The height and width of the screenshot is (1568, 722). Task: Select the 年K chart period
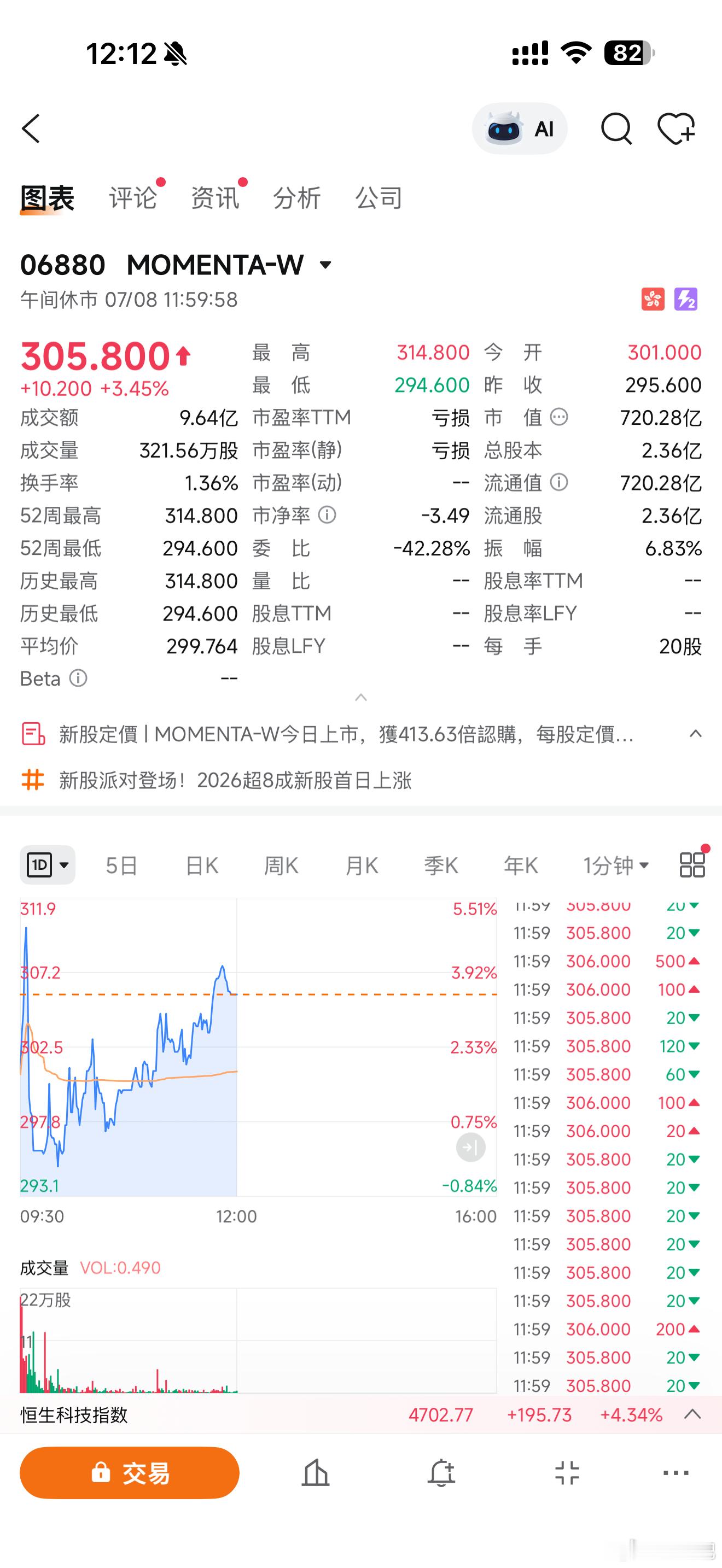pos(521,865)
